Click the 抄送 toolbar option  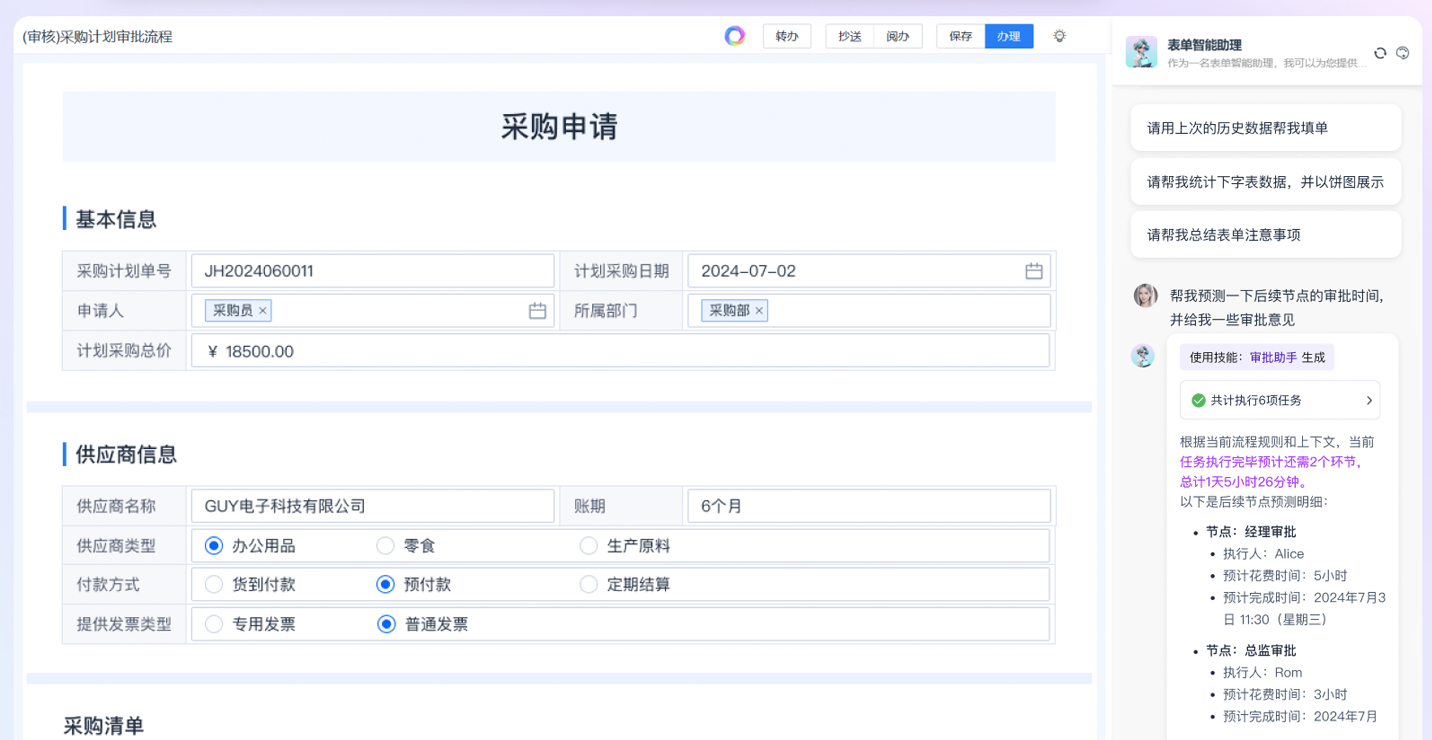(849, 36)
